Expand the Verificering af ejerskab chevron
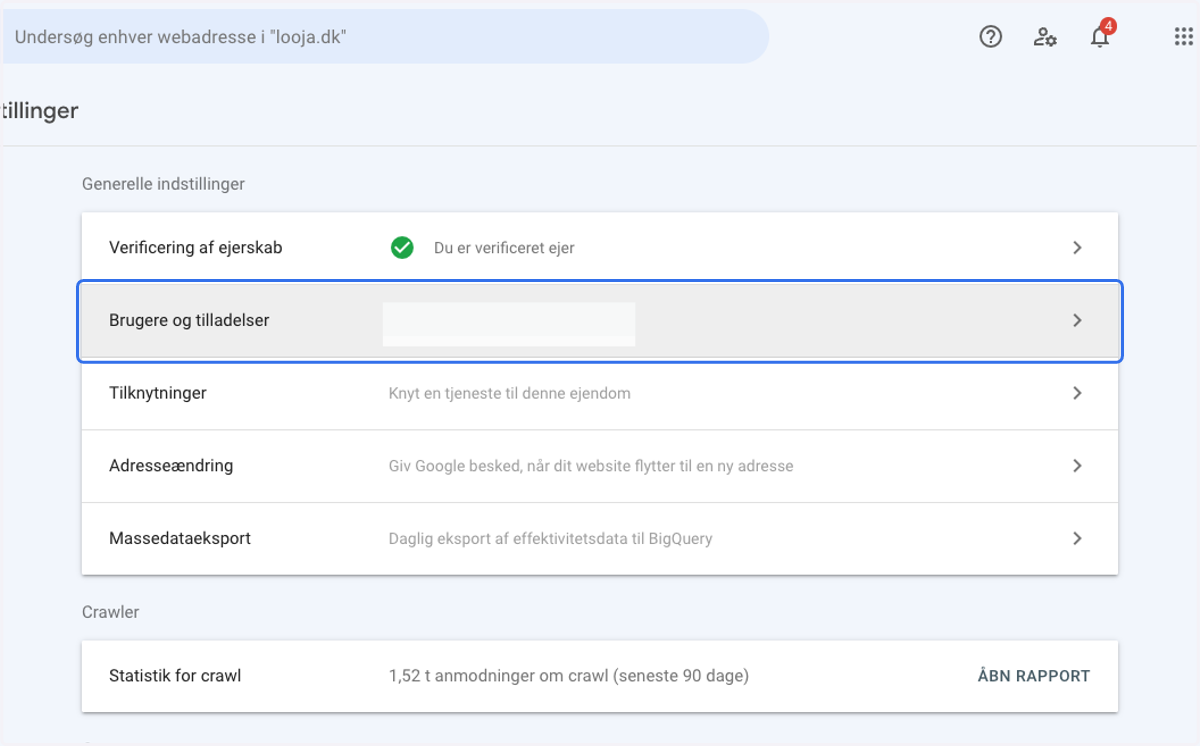 [x=1077, y=247]
